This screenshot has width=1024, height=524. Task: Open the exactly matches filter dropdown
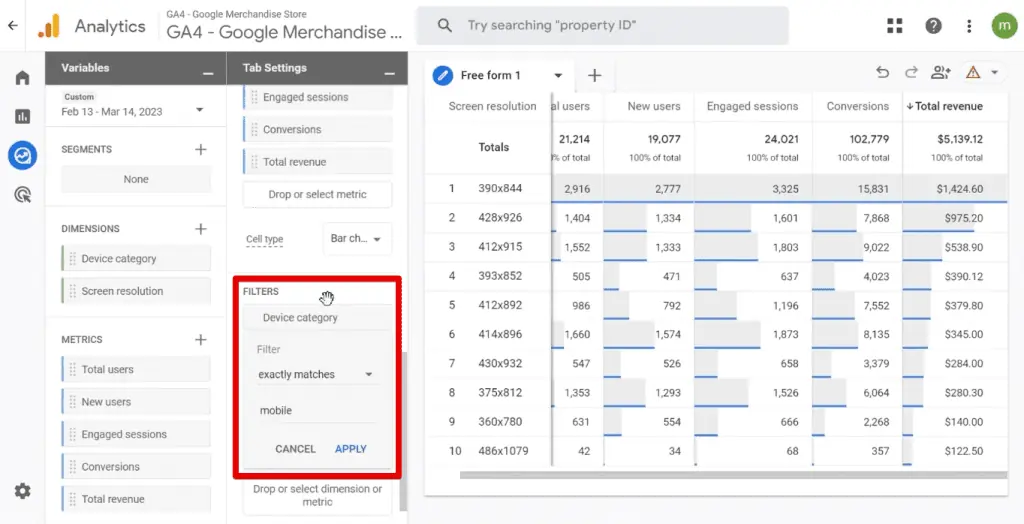pyautogui.click(x=314, y=374)
